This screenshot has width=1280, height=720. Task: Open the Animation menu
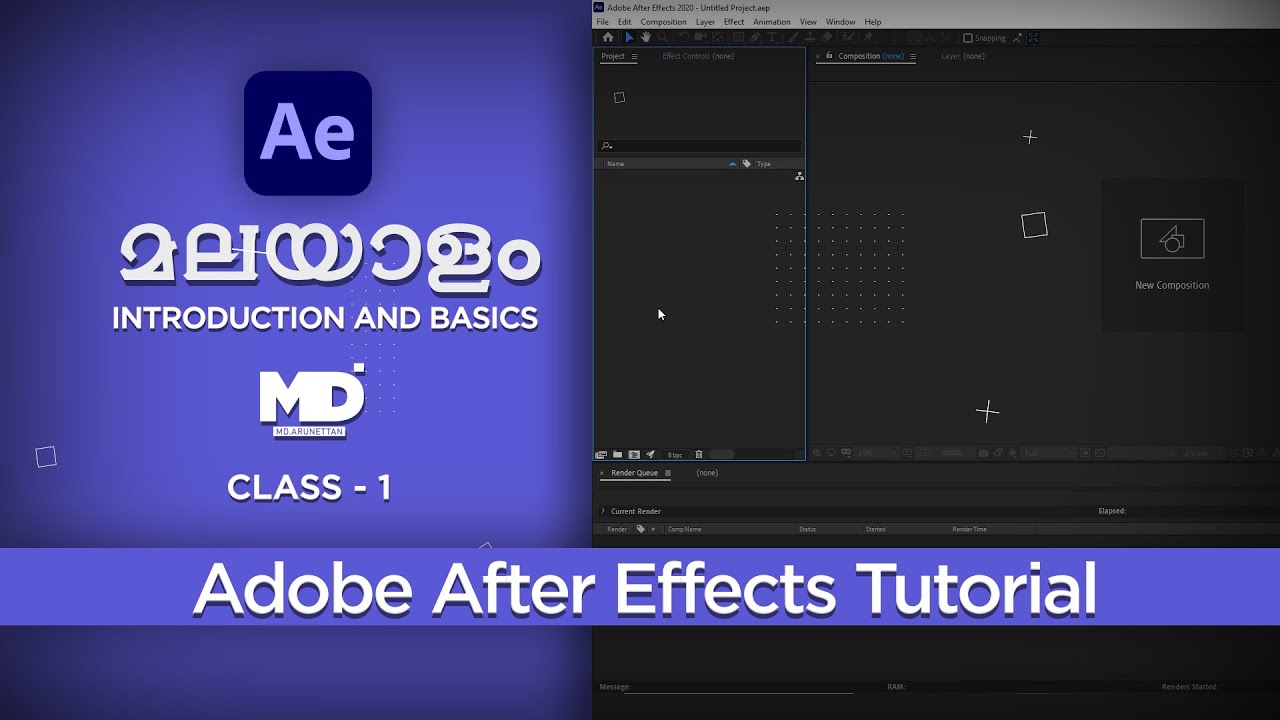click(771, 22)
